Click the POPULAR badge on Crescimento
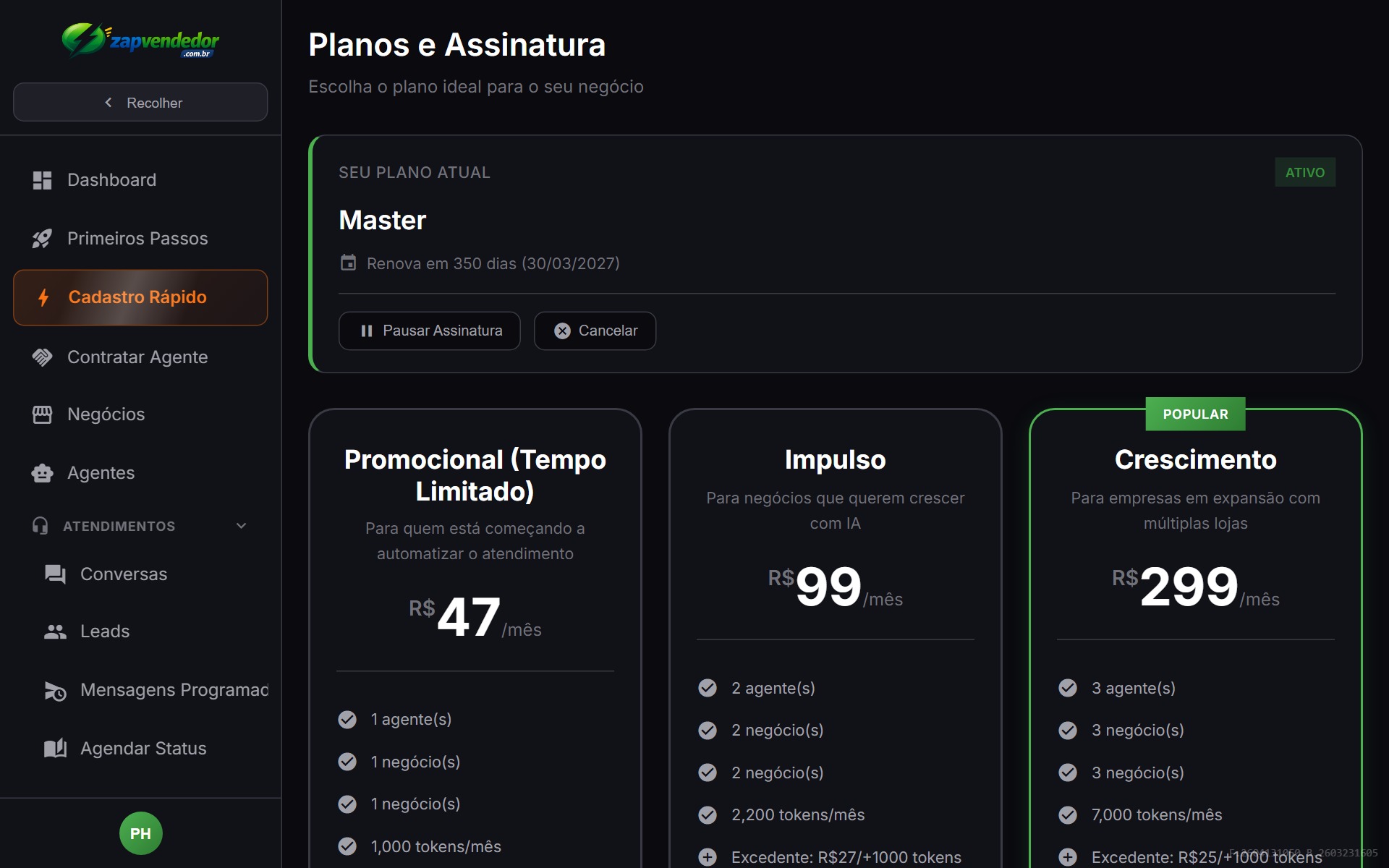The image size is (1389, 868). pyautogui.click(x=1196, y=414)
